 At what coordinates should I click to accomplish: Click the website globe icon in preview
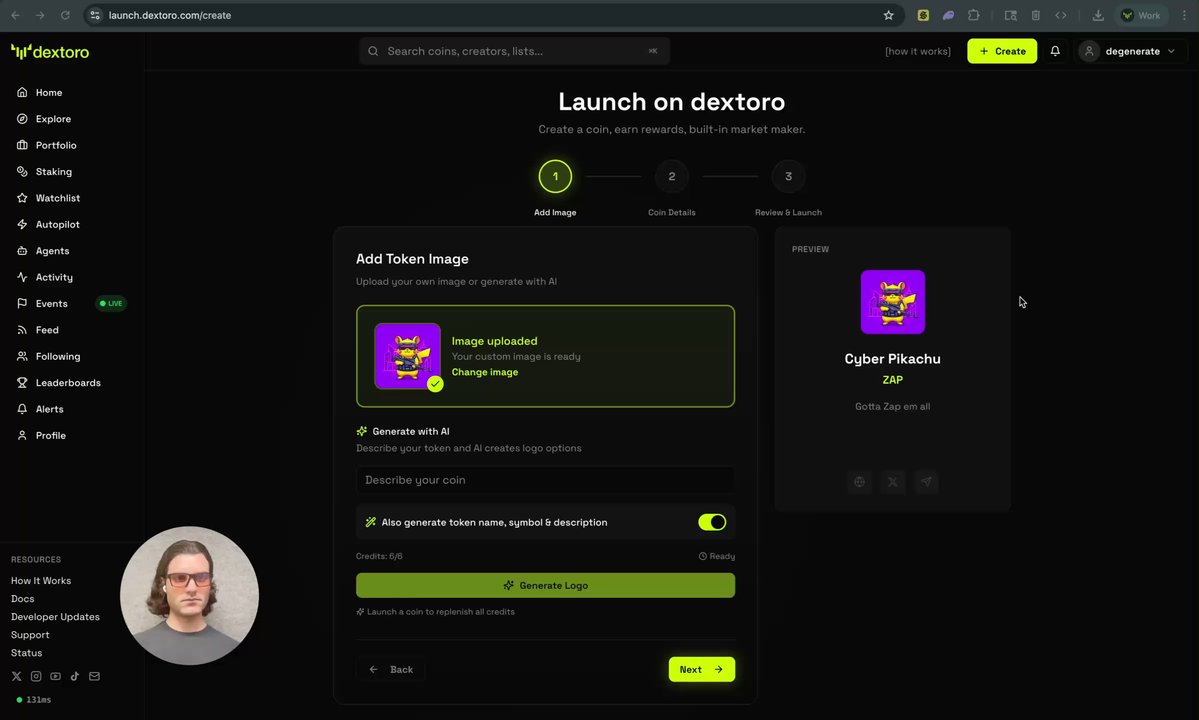pyautogui.click(x=859, y=482)
